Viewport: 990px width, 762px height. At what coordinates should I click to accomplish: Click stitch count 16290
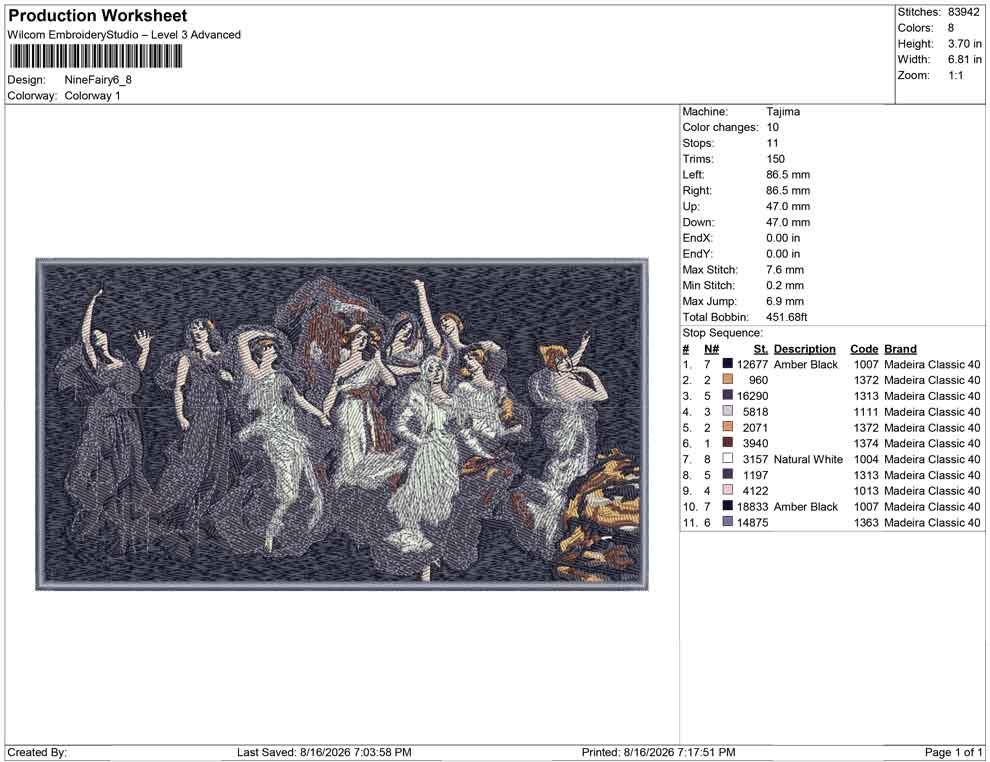(753, 396)
